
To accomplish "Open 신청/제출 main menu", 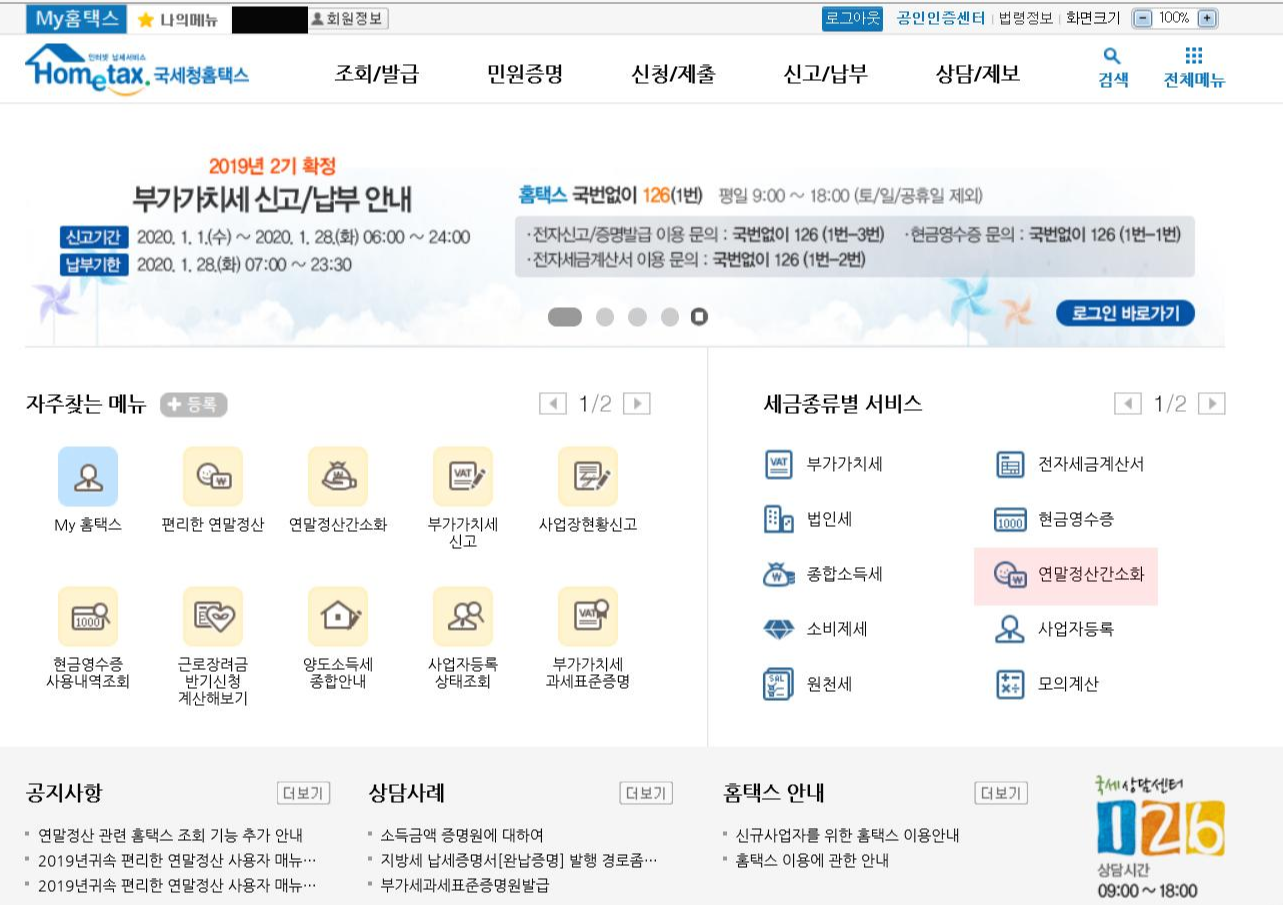I will pos(673,73).
